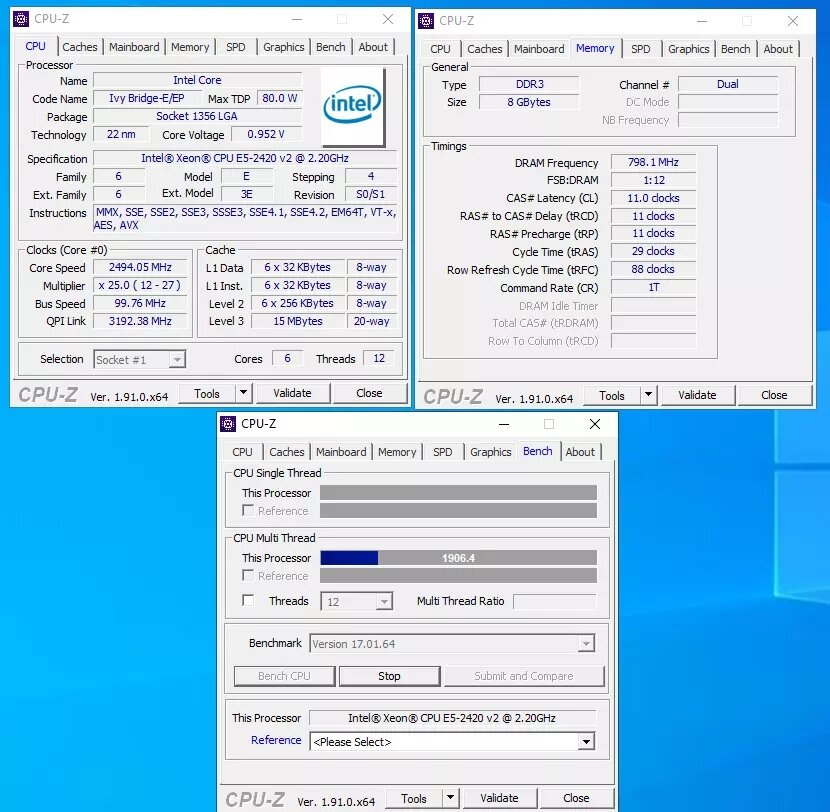Click the Stop button in Bench window

pos(389,676)
